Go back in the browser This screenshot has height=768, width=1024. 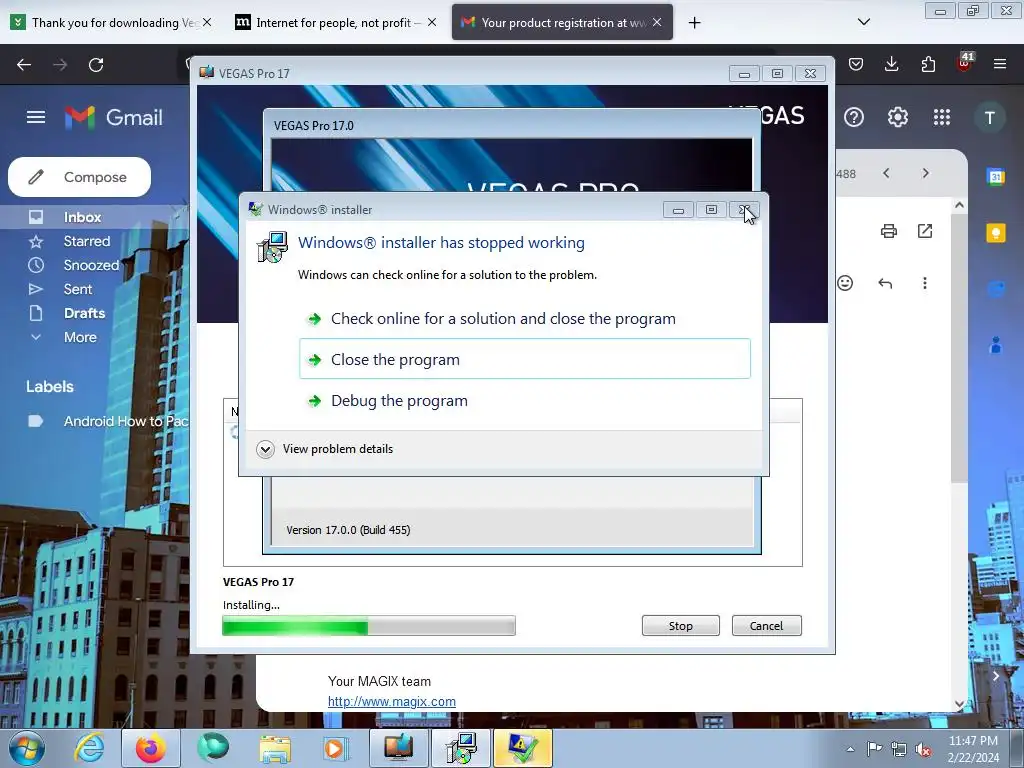pyautogui.click(x=24, y=65)
